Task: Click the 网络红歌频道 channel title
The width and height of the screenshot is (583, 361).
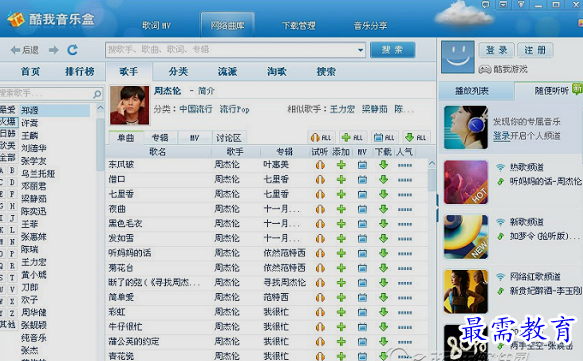Action: tap(535, 277)
